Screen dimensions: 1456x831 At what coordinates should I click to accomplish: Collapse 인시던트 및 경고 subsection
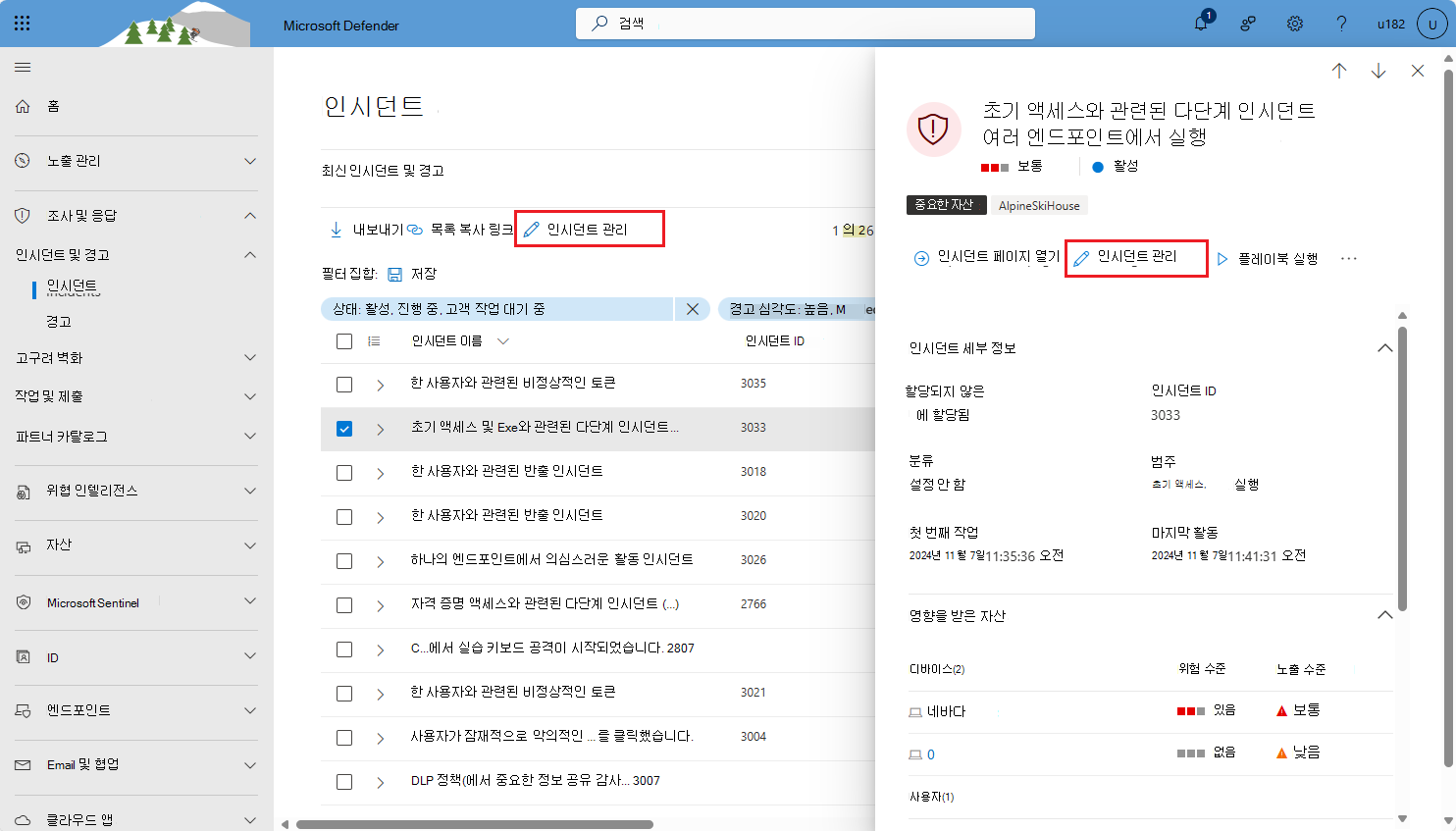pyautogui.click(x=250, y=255)
